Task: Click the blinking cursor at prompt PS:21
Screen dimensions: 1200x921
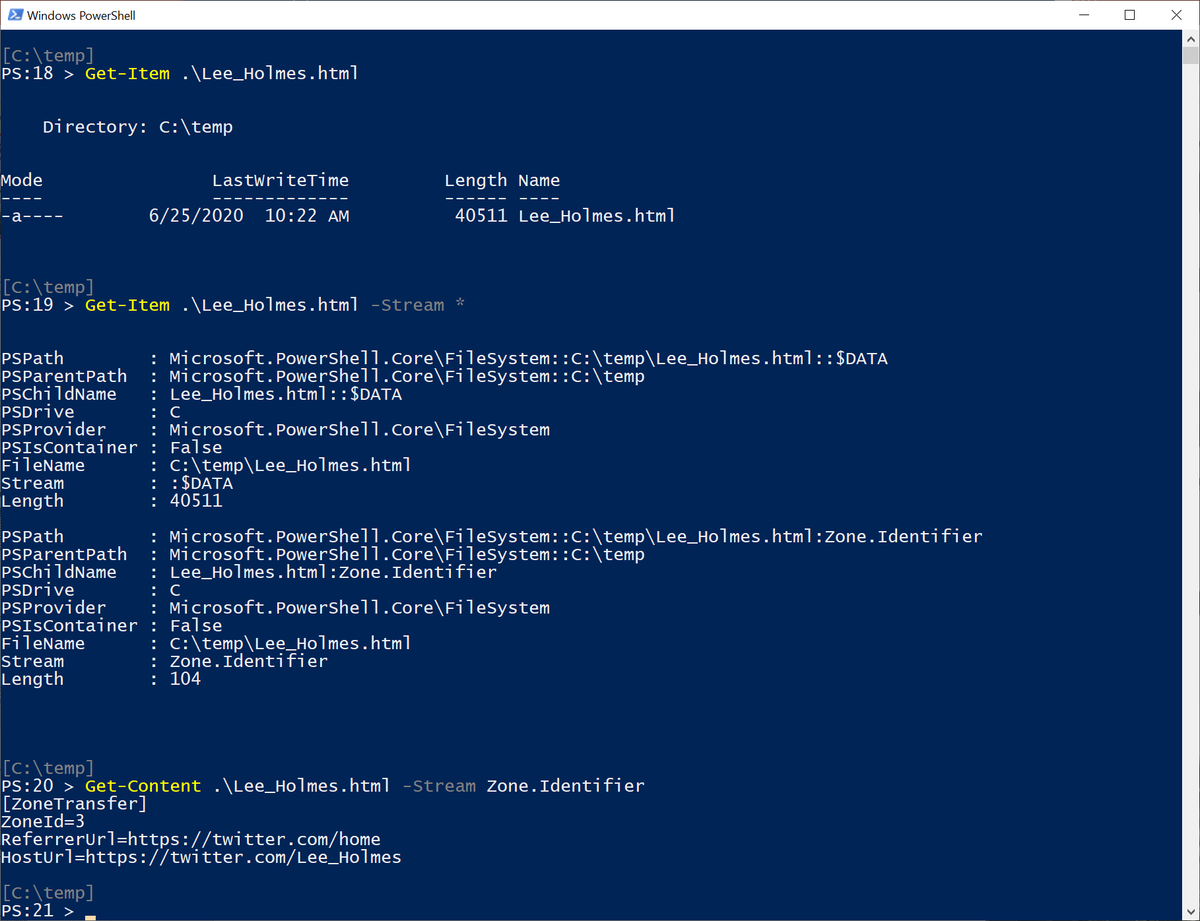Action: (90, 916)
